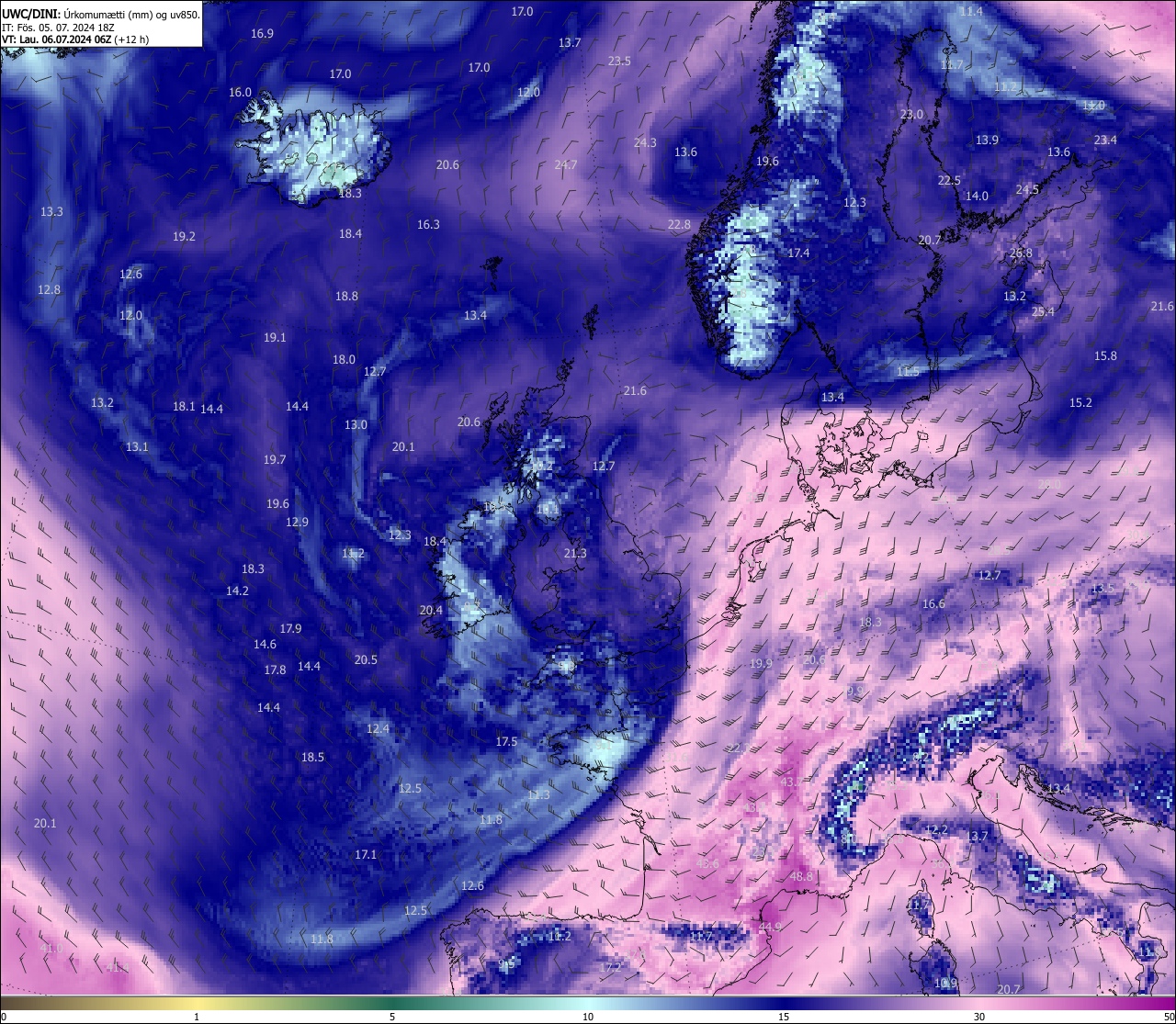Screen dimensions: 1176x1024
Task: Click the value 23.4 on the map
Action: pyautogui.click(x=1105, y=140)
